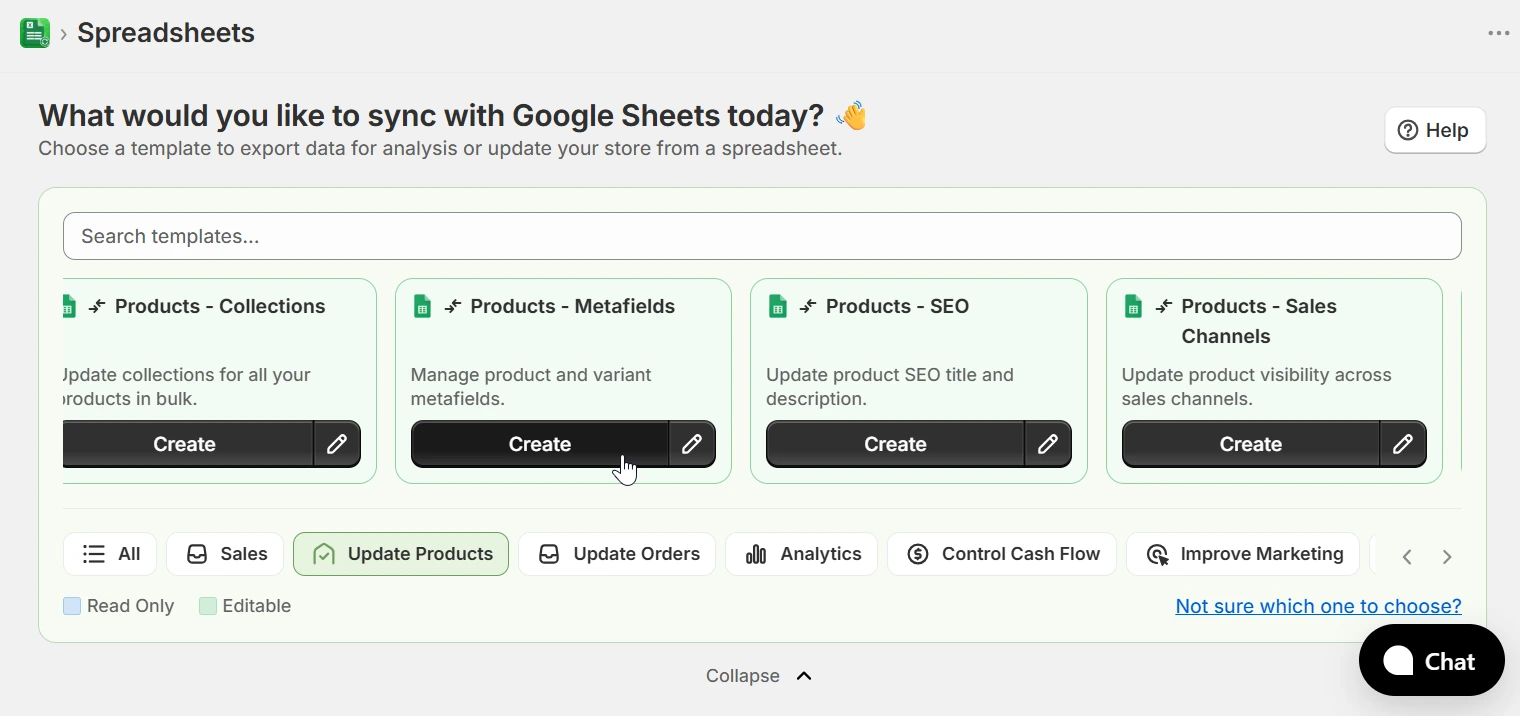Click the Help button
Viewport: 1520px width, 716px height.
(x=1435, y=130)
